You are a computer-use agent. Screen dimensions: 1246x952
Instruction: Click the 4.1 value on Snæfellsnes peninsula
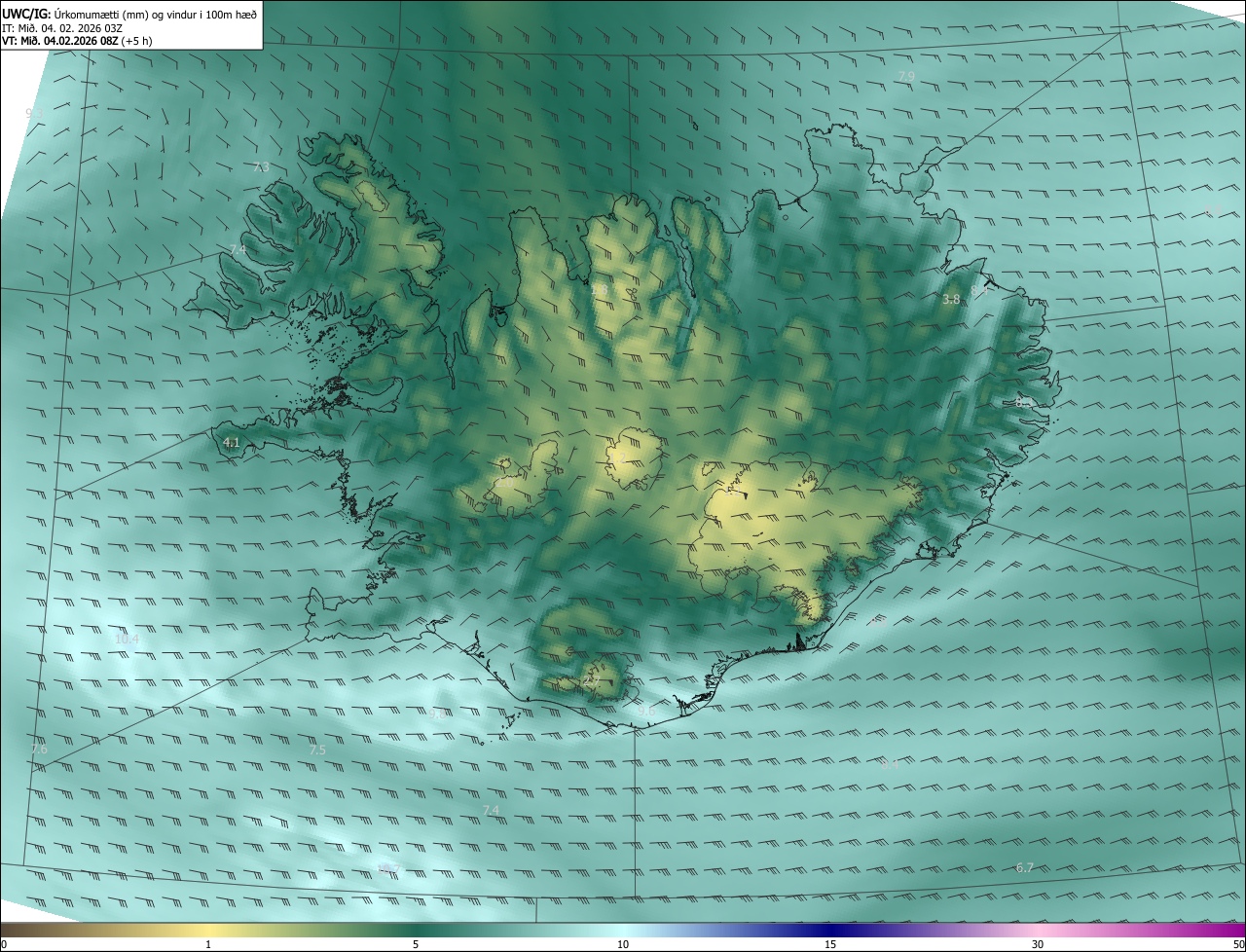pyautogui.click(x=231, y=443)
